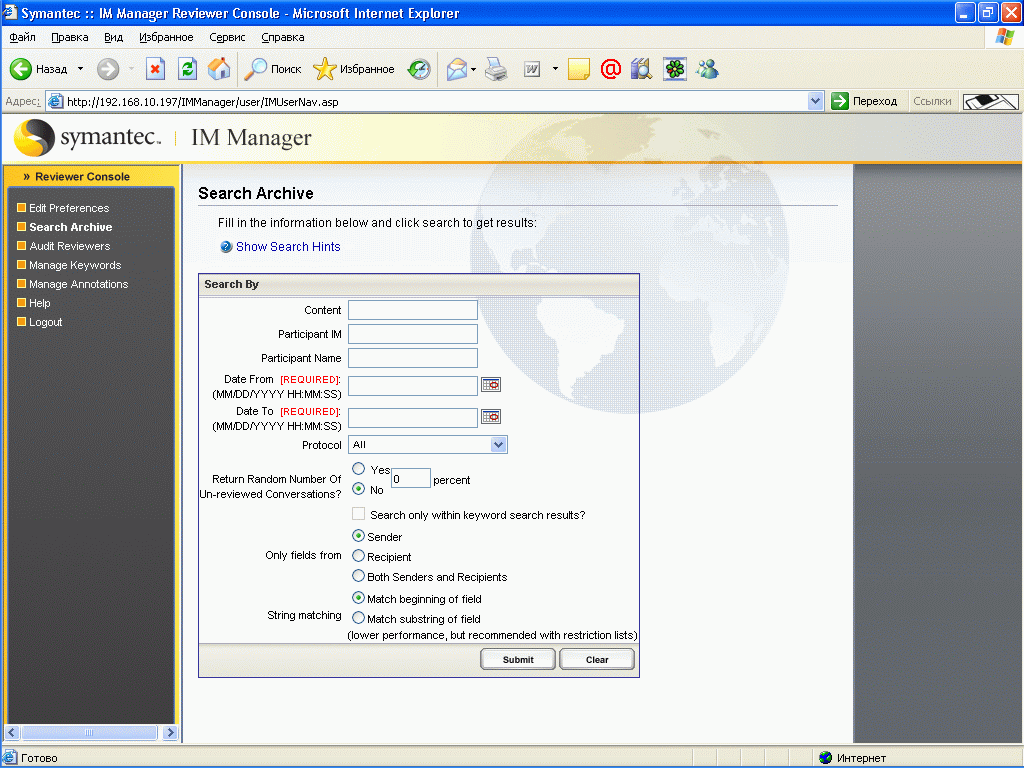1024x768 pixels.
Task: Click the Ссылки links toolbar label
Action: click(932, 101)
